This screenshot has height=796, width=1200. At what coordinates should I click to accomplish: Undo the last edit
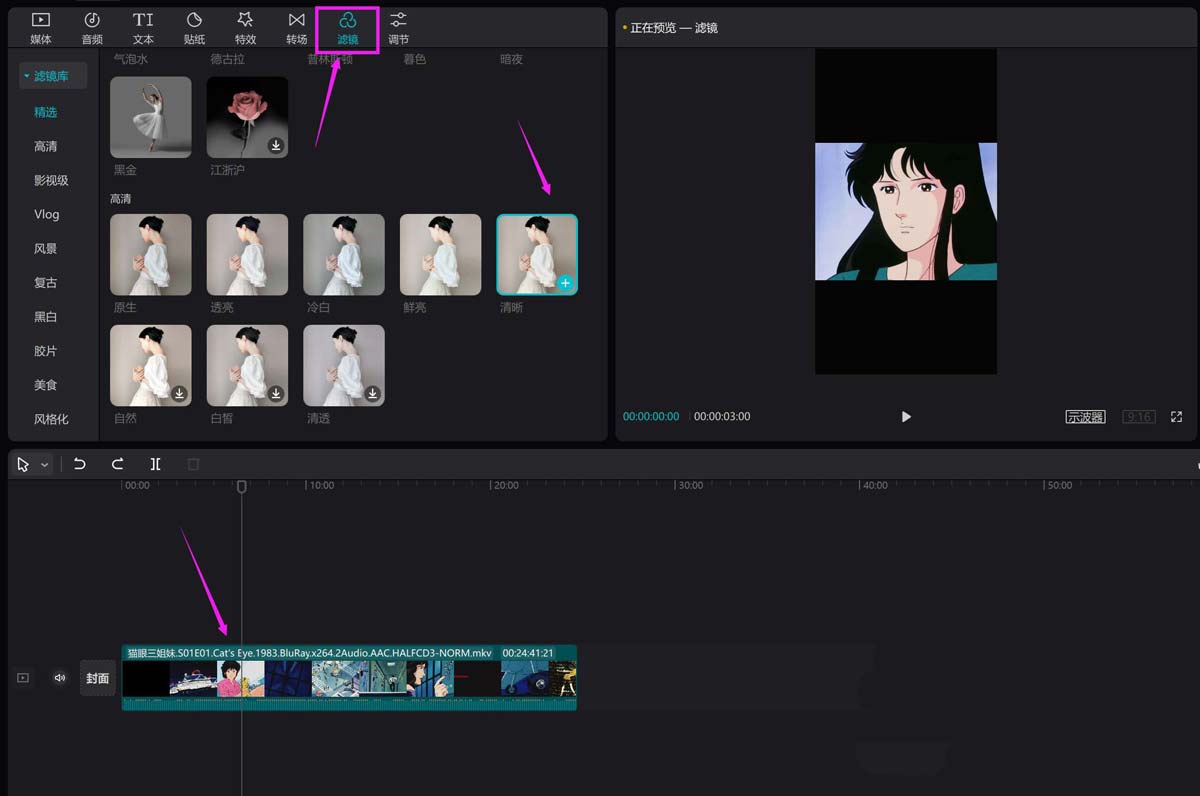[80, 464]
